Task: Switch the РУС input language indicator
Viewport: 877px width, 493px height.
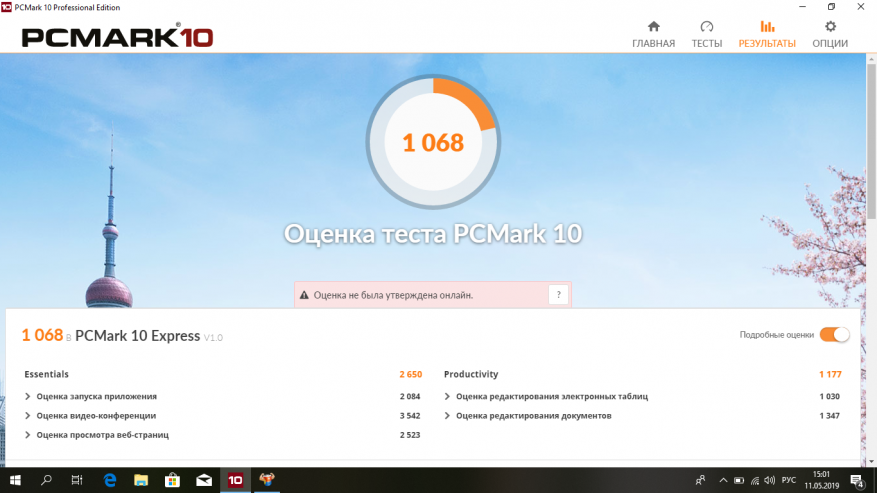Action: pyautogui.click(x=789, y=480)
